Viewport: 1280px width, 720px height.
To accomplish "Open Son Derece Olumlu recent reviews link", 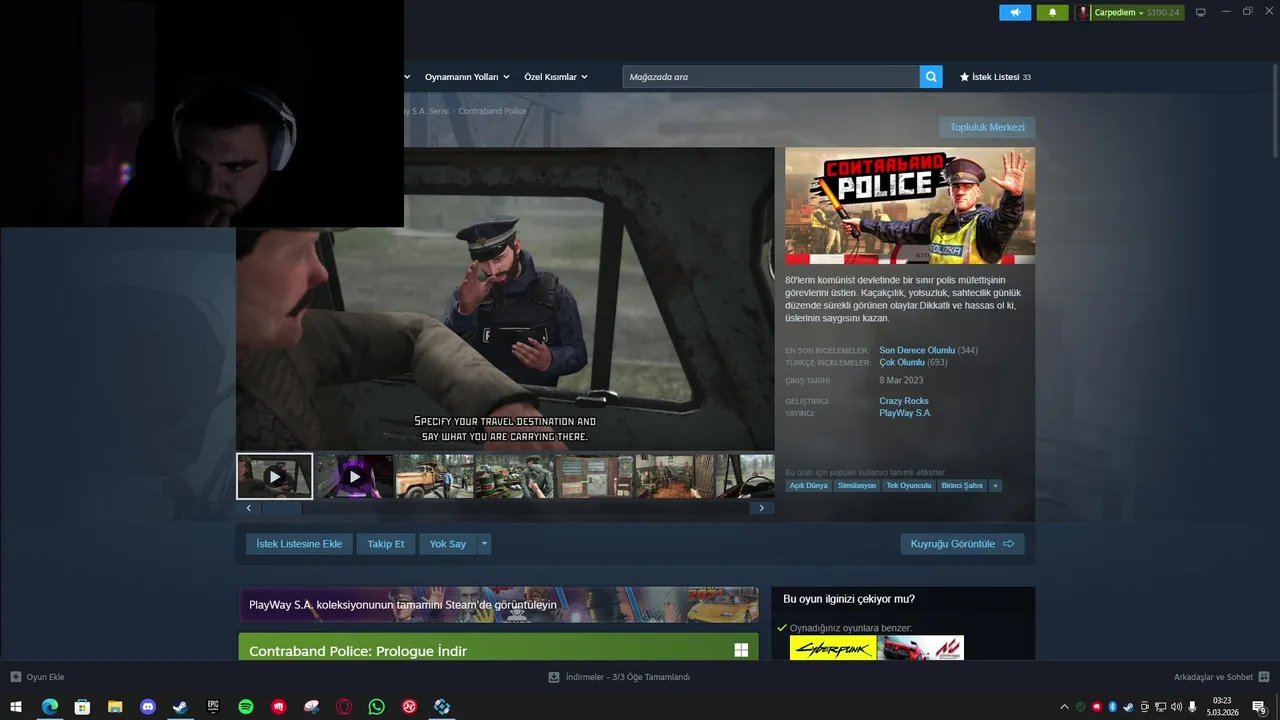I will click(917, 351).
